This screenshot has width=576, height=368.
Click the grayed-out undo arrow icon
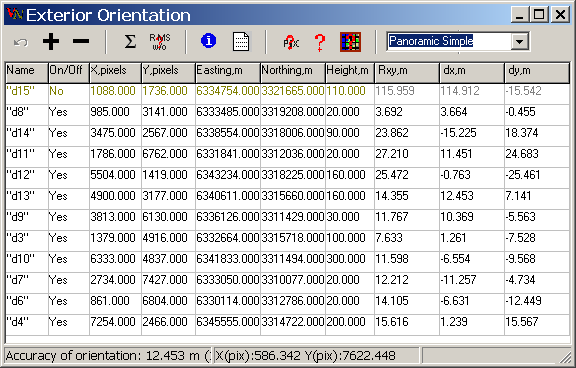21,43
